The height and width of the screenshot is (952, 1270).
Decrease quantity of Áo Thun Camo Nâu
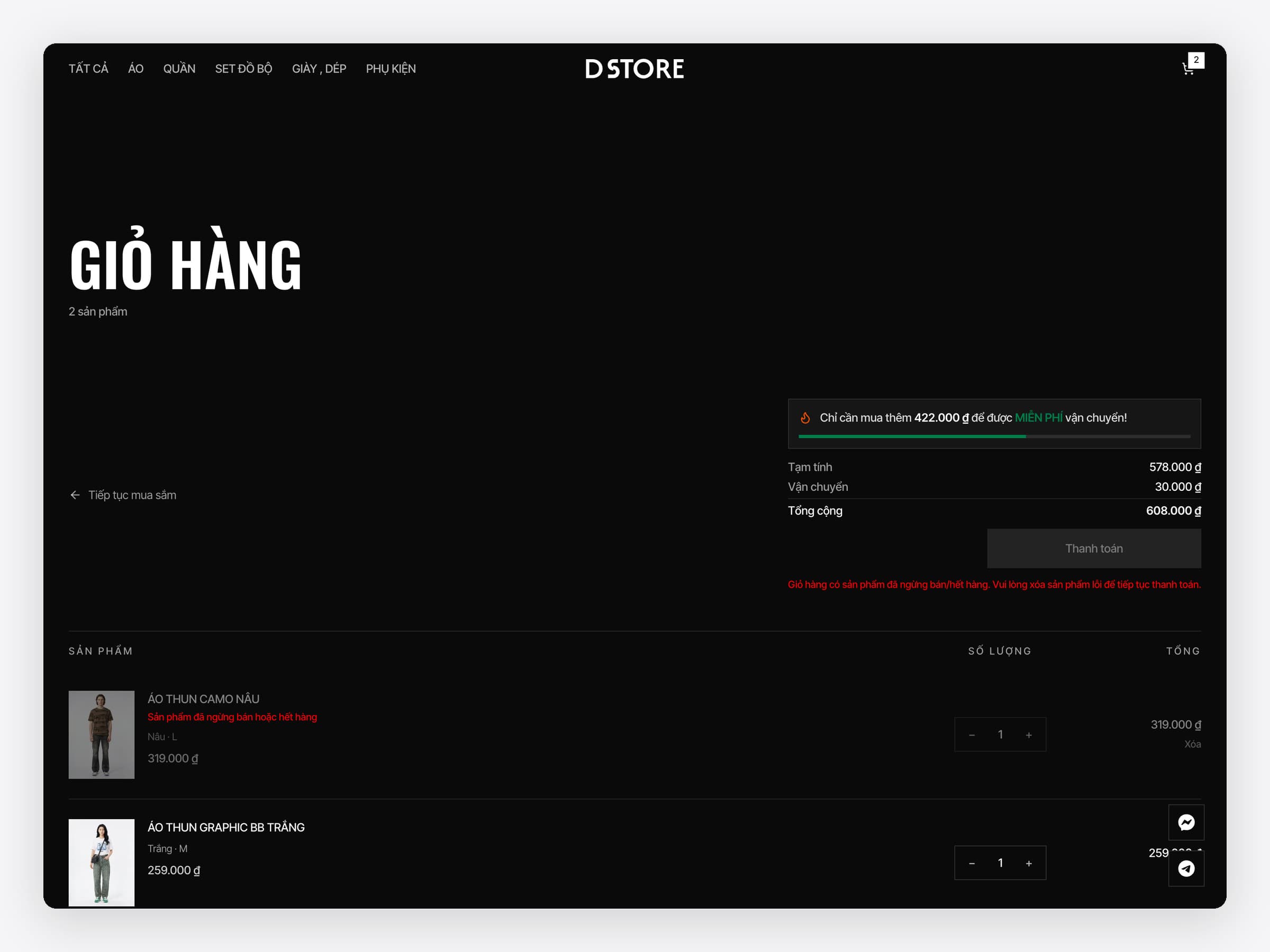tap(972, 735)
